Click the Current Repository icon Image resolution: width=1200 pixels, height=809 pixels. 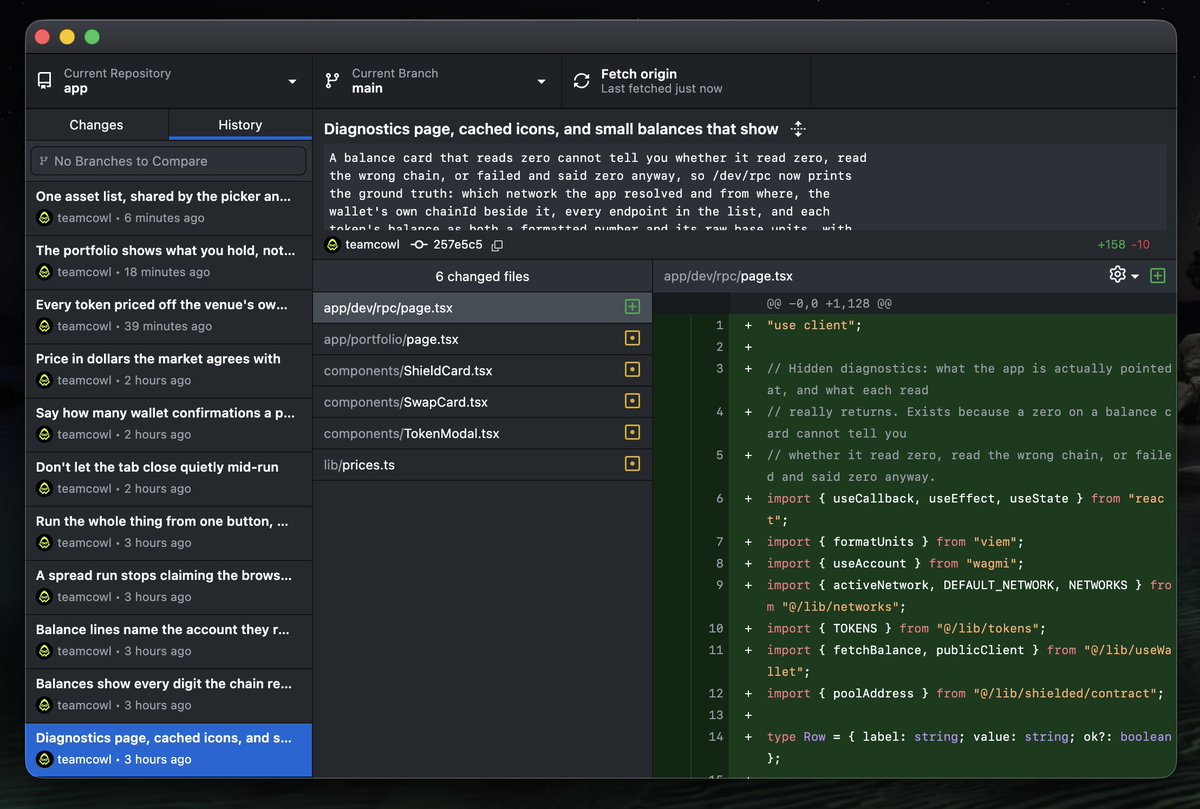[44, 81]
